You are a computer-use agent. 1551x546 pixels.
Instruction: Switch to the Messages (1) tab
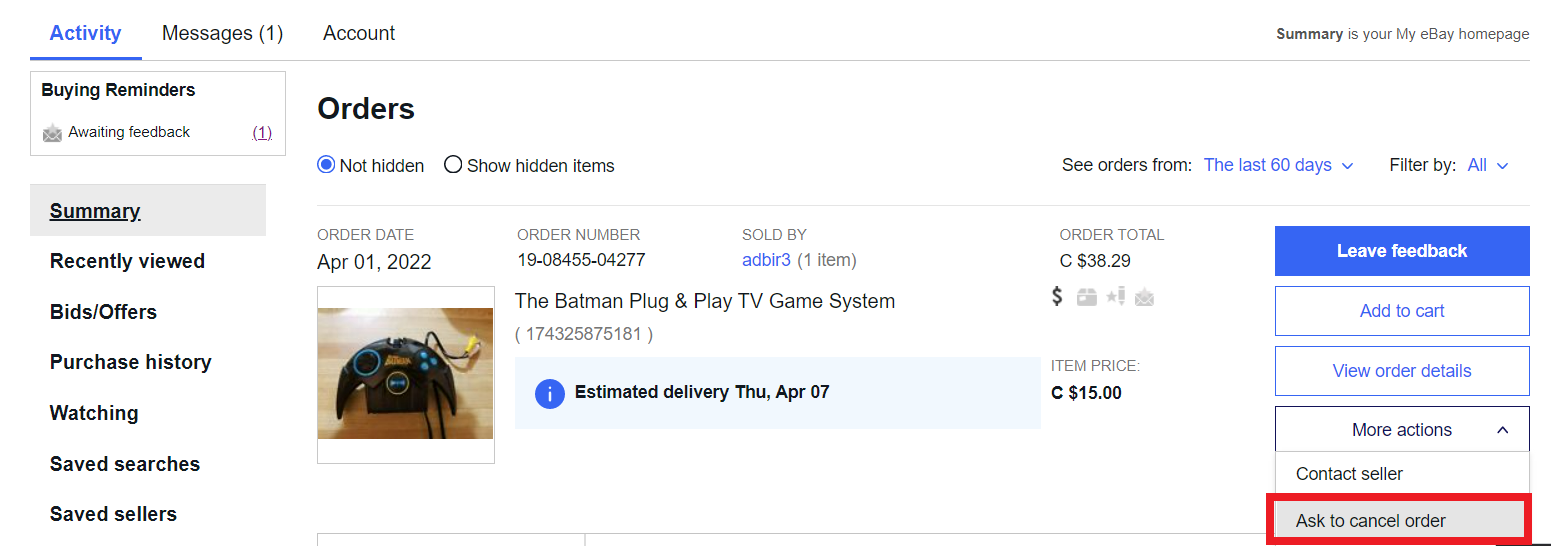[222, 33]
